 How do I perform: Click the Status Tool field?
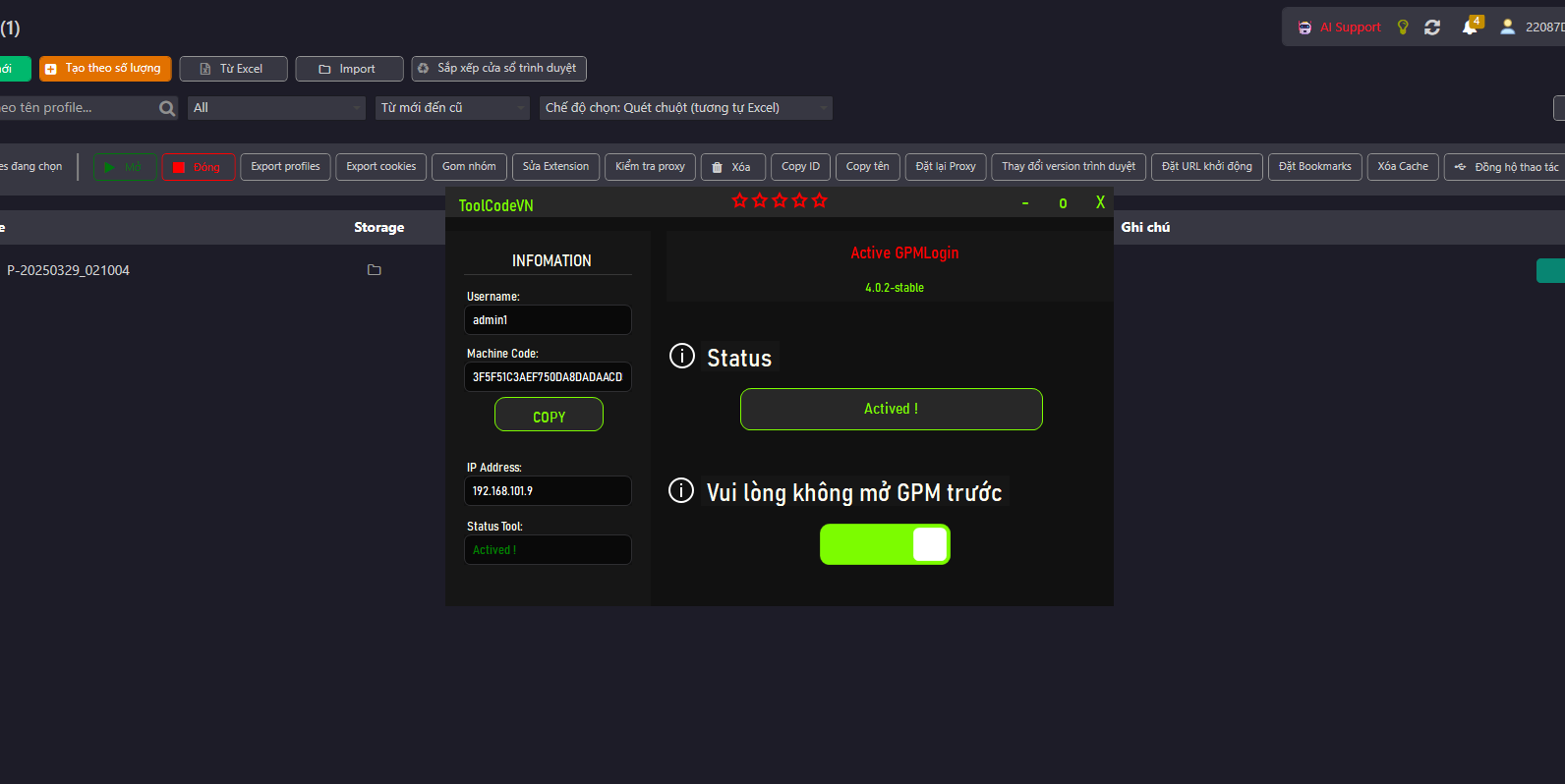[548, 550]
